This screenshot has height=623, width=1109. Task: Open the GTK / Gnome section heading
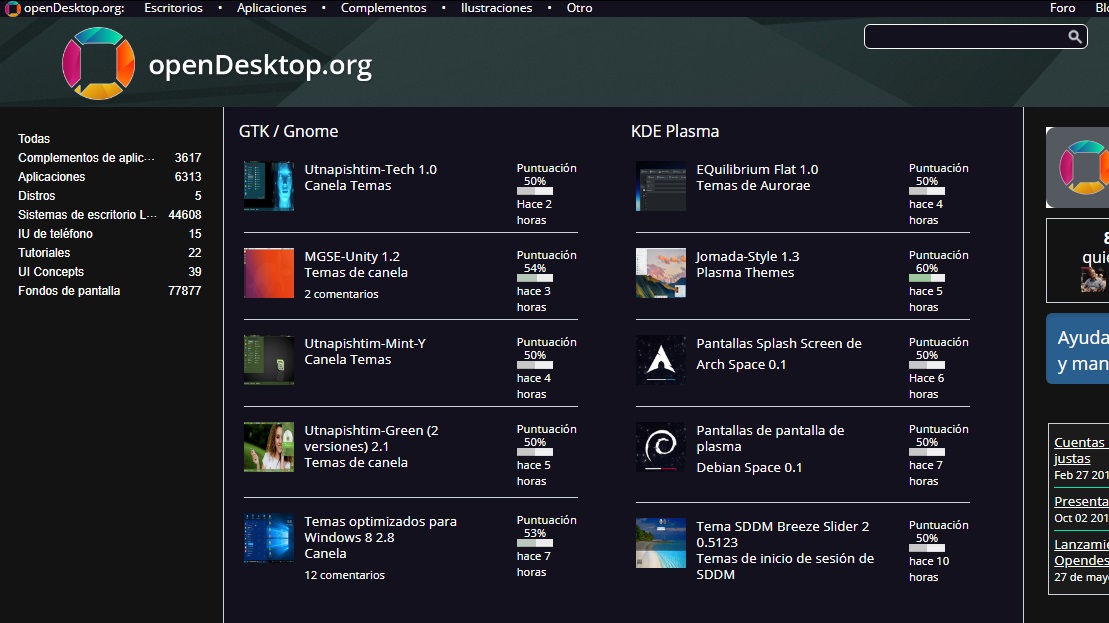pyautogui.click(x=289, y=132)
